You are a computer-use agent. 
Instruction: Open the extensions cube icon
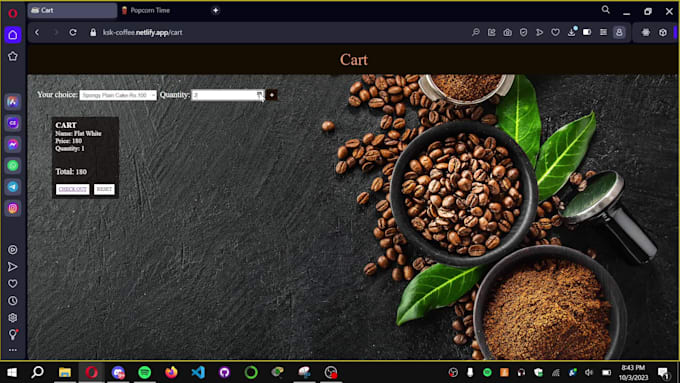663,33
